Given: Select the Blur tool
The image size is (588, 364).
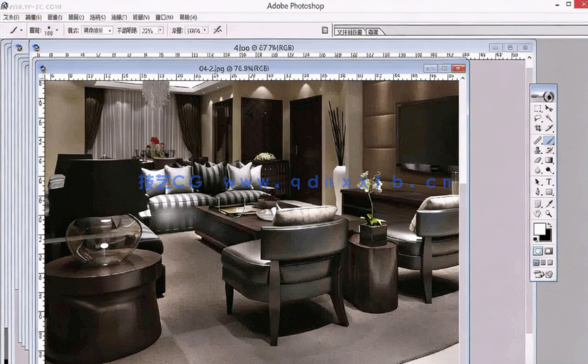Looking at the screenshot, I should [538, 170].
